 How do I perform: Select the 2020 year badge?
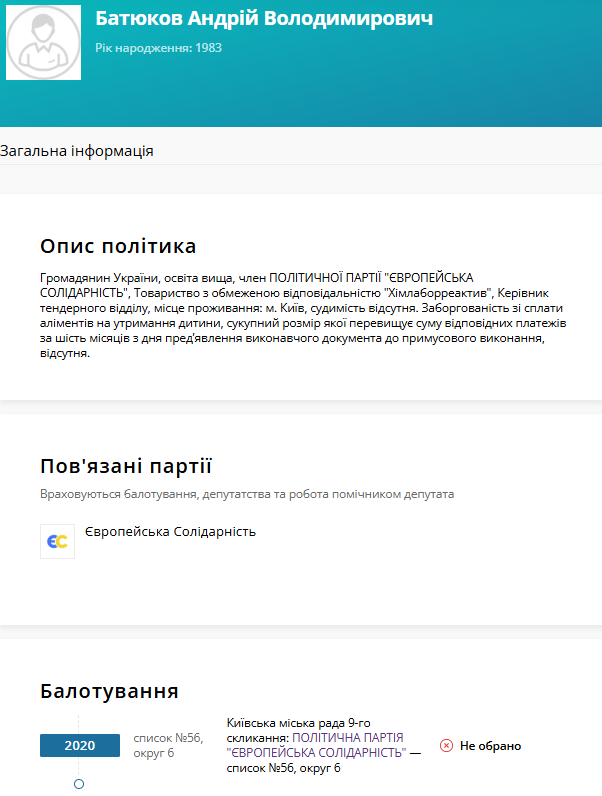point(79,746)
